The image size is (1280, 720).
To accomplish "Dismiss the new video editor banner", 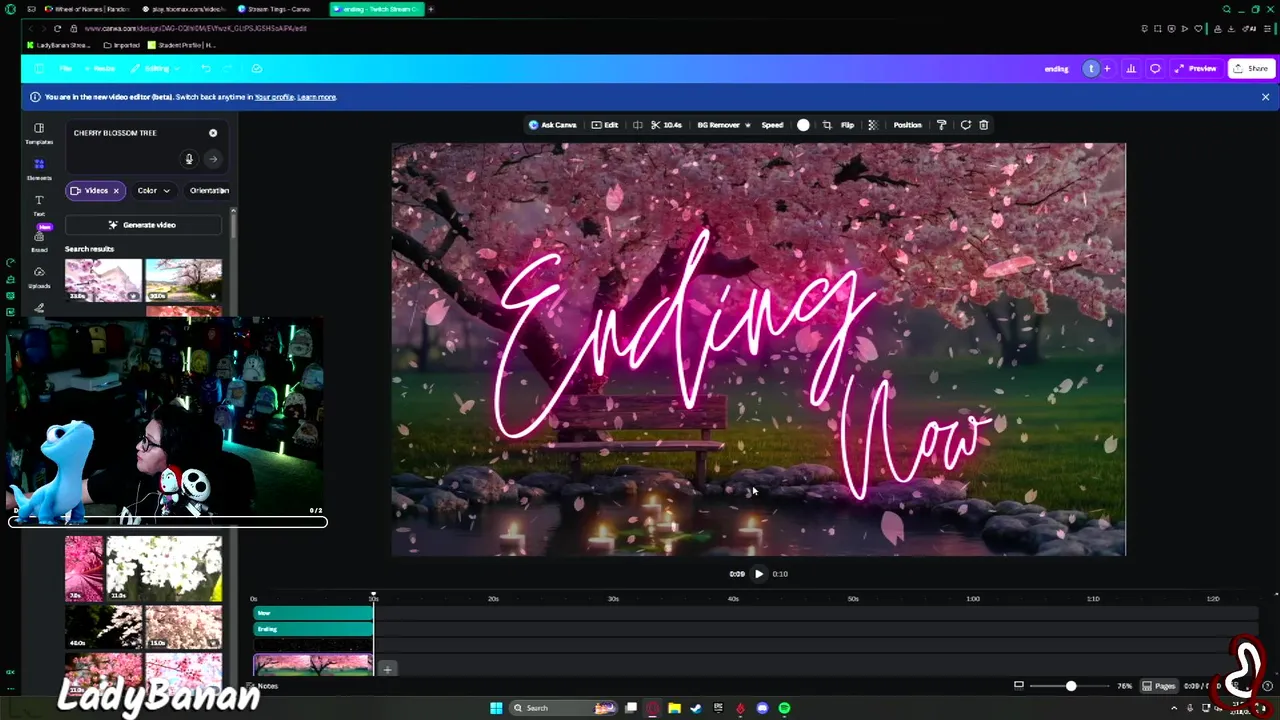I will 1265,97.
